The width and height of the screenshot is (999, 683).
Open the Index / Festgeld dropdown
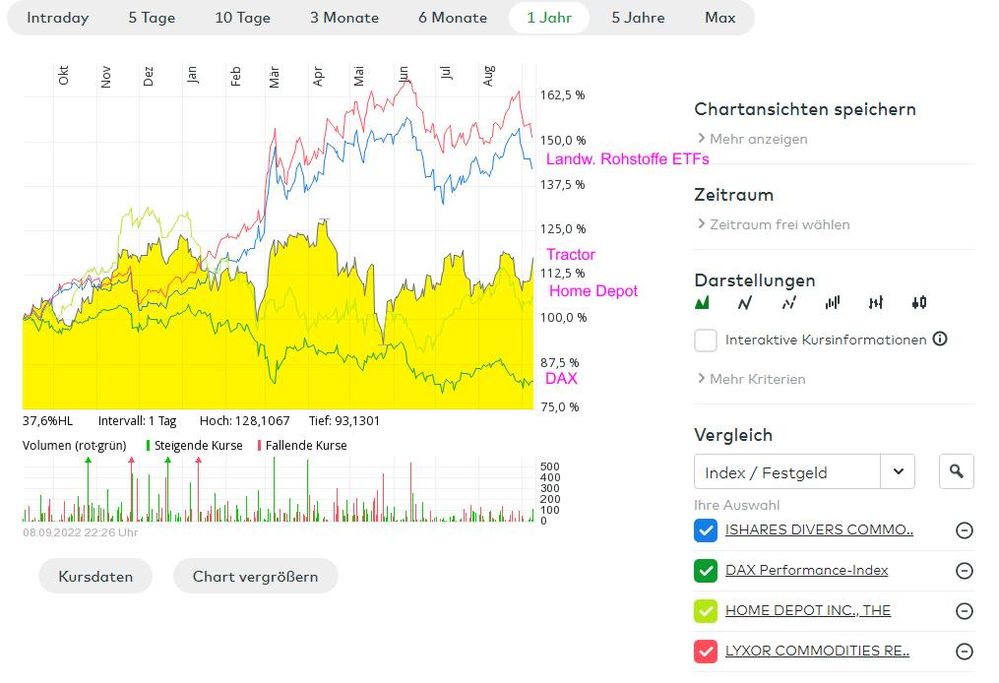pos(898,471)
